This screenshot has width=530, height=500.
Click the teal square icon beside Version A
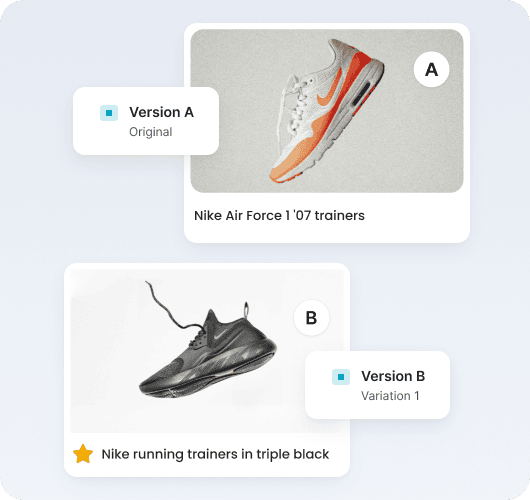[109, 113]
